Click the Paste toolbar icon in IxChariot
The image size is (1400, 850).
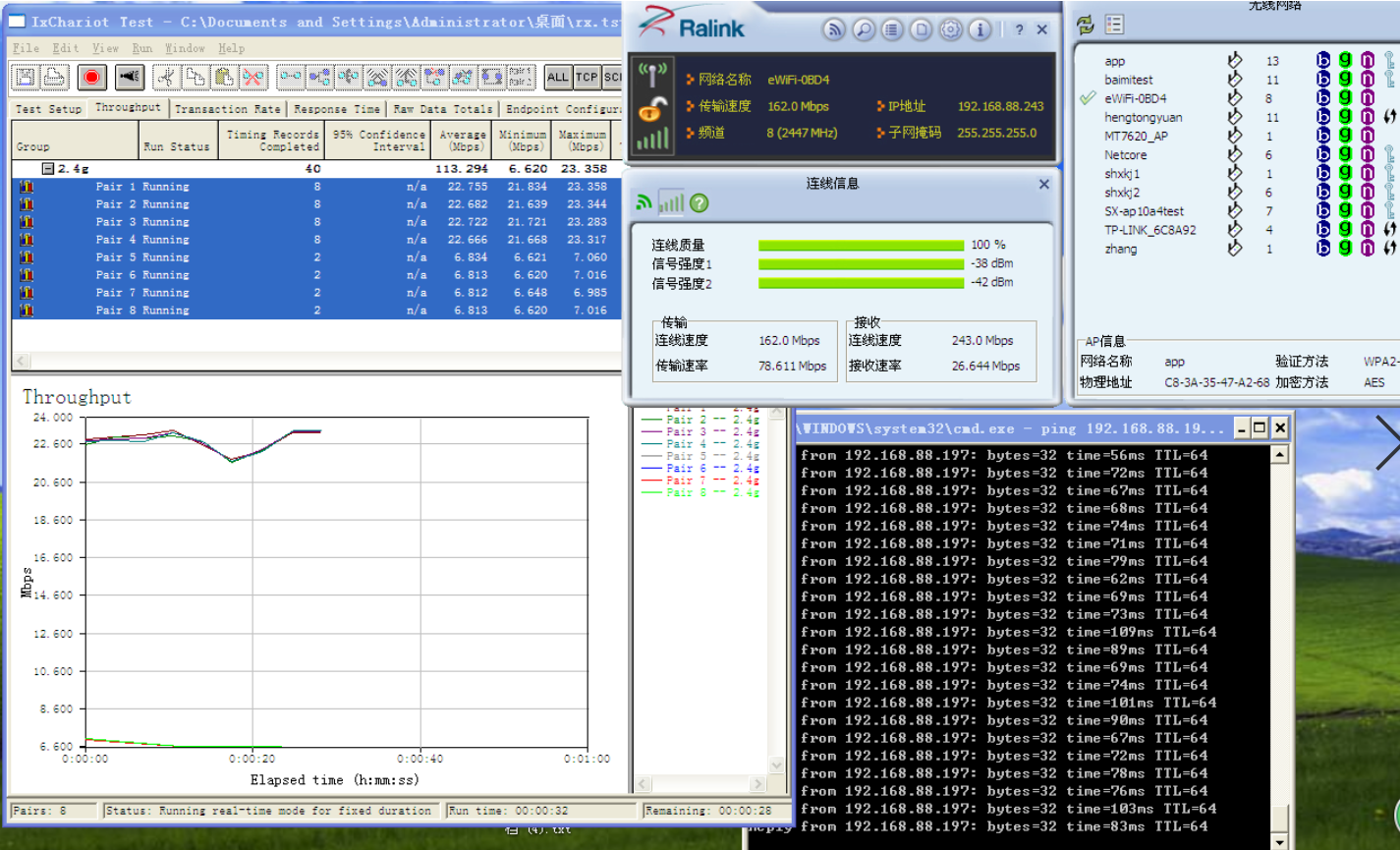[223, 77]
